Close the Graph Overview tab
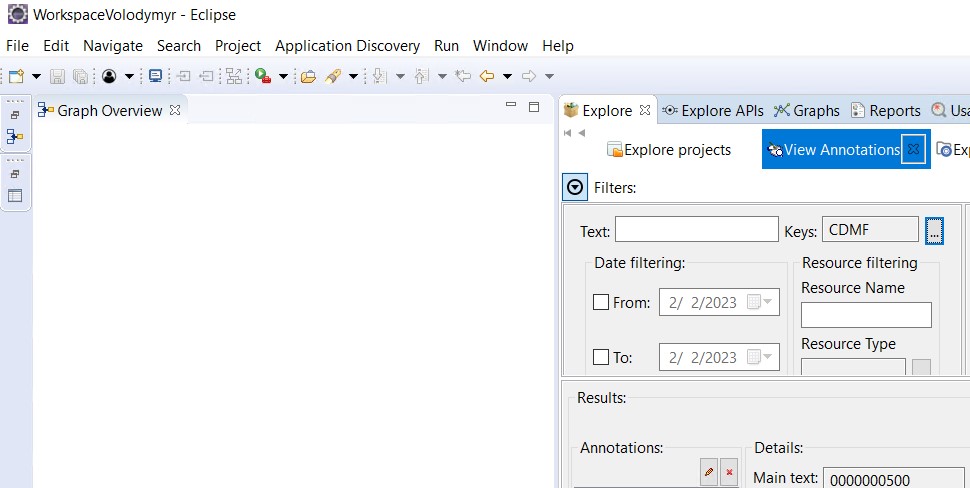 175,110
